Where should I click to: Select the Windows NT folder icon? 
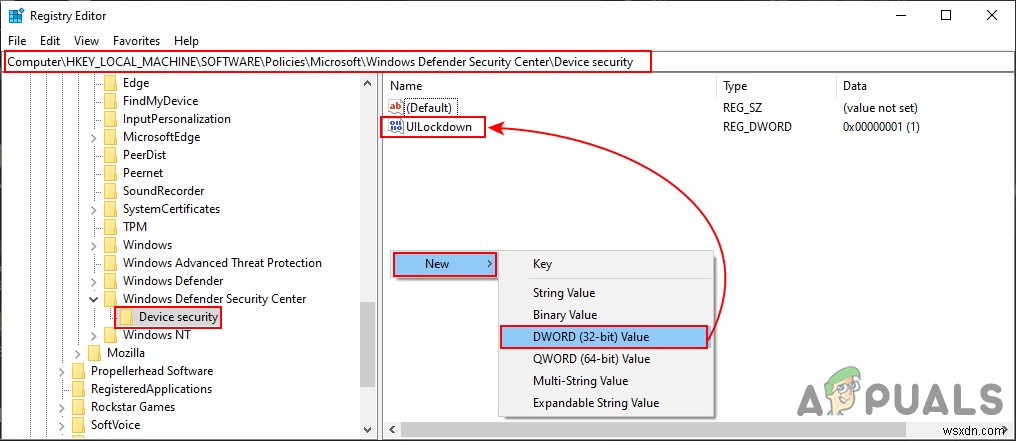coord(110,335)
